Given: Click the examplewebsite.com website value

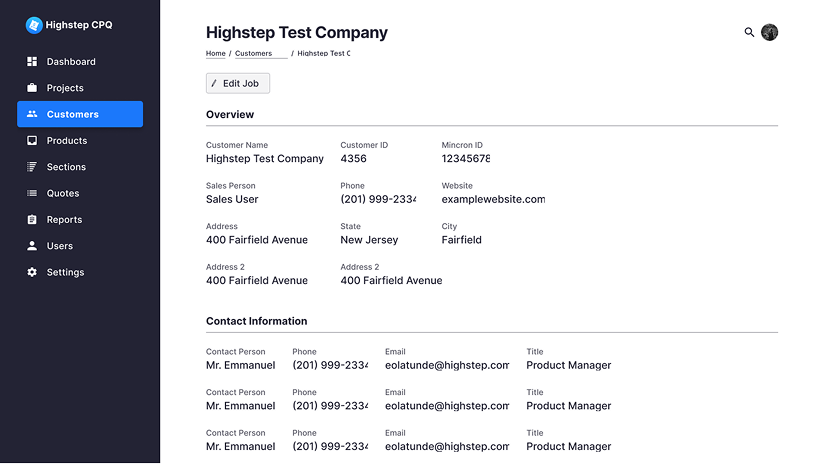Looking at the screenshot, I should click(x=493, y=199).
